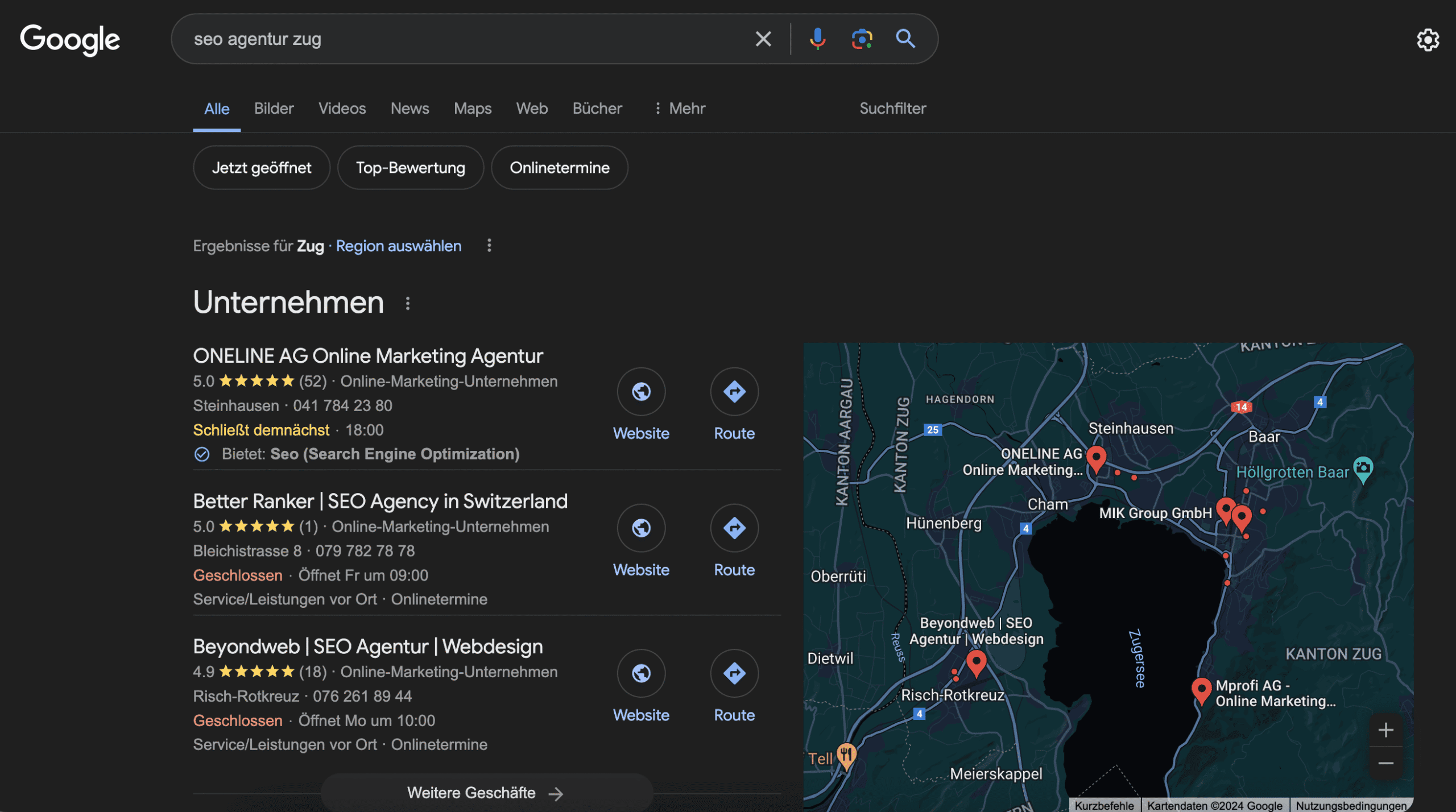
Task: Open Beyondweb SEO Agentur Webdesign listing
Action: [x=368, y=647]
